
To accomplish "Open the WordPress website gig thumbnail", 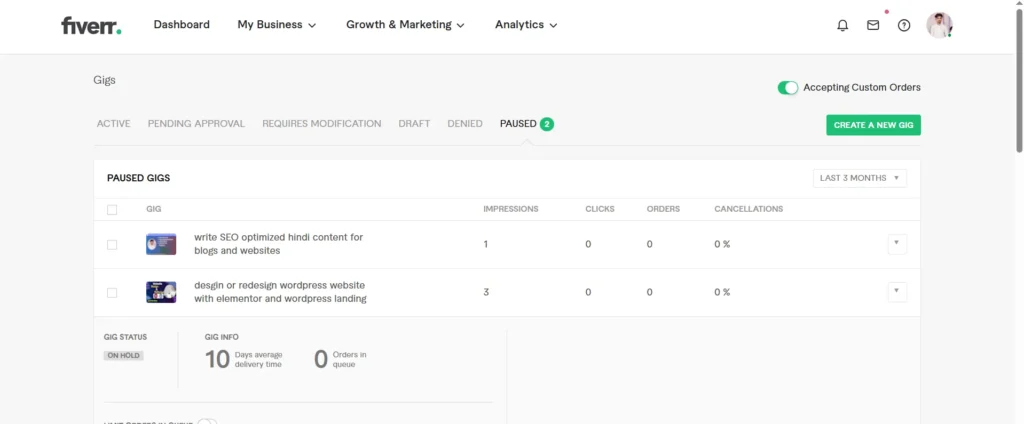I will (x=161, y=292).
